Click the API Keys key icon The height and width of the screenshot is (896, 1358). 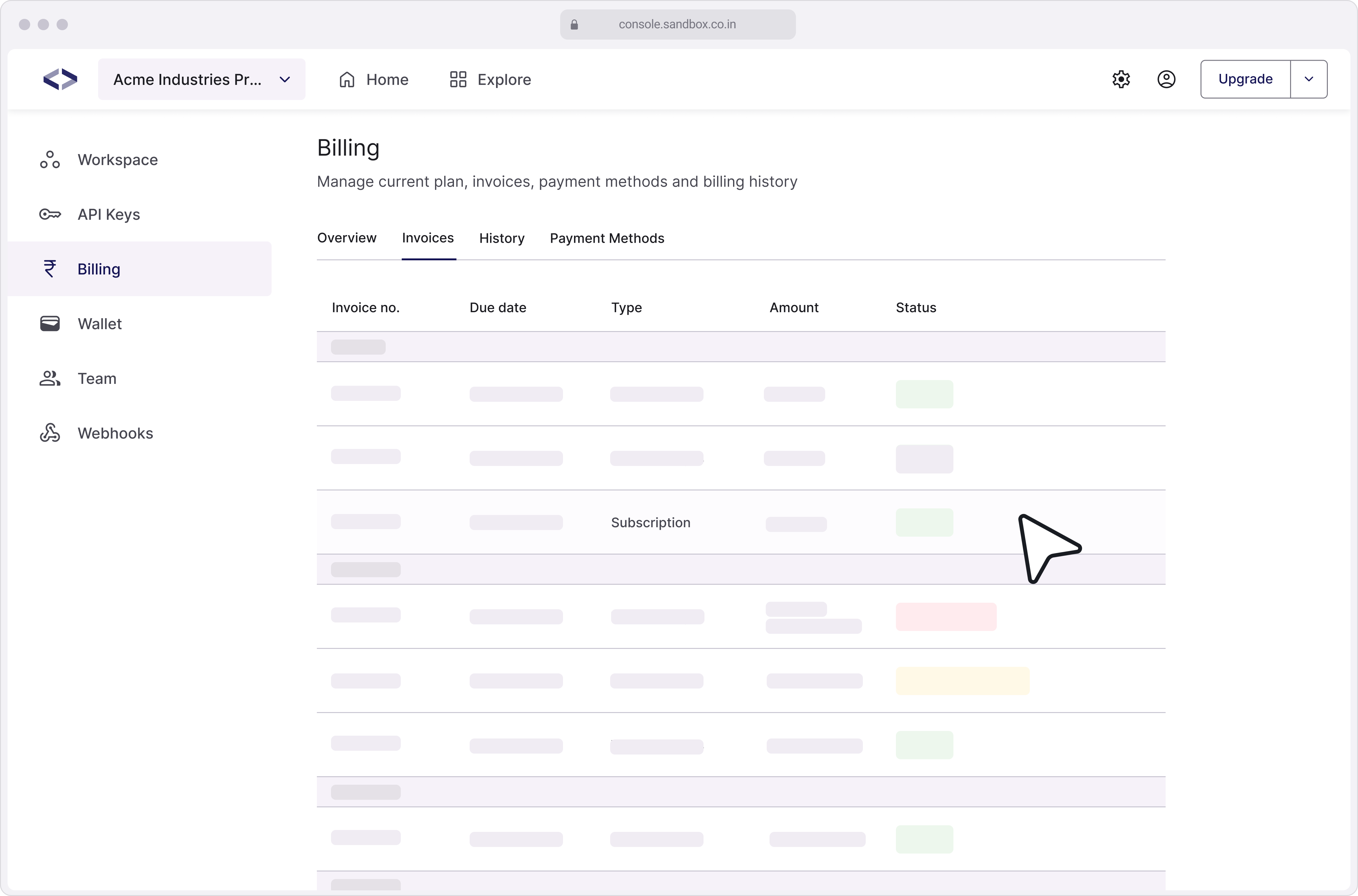pyautogui.click(x=50, y=214)
